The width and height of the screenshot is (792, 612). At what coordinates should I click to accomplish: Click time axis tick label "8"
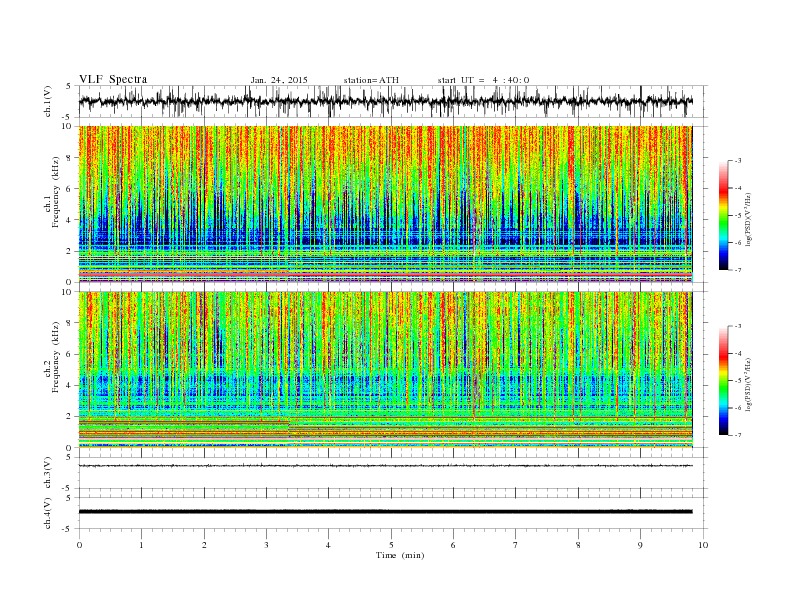point(578,545)
